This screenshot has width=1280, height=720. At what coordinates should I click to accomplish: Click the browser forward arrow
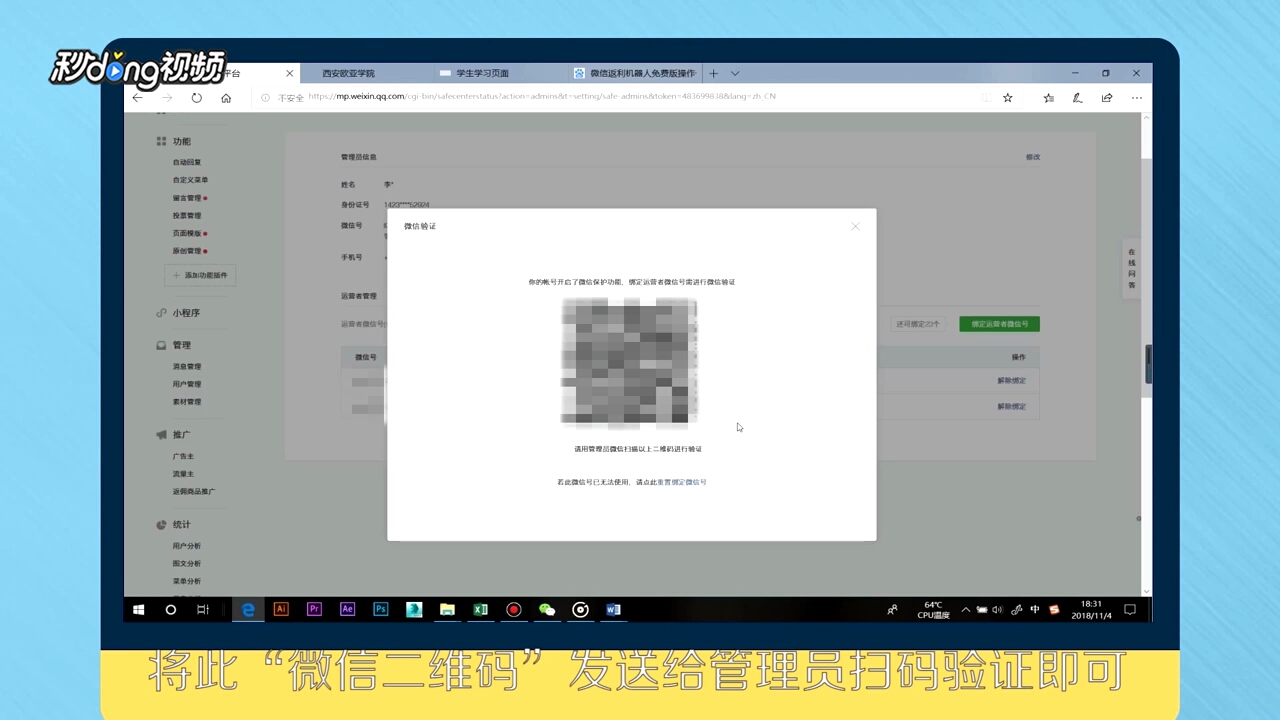167,98
